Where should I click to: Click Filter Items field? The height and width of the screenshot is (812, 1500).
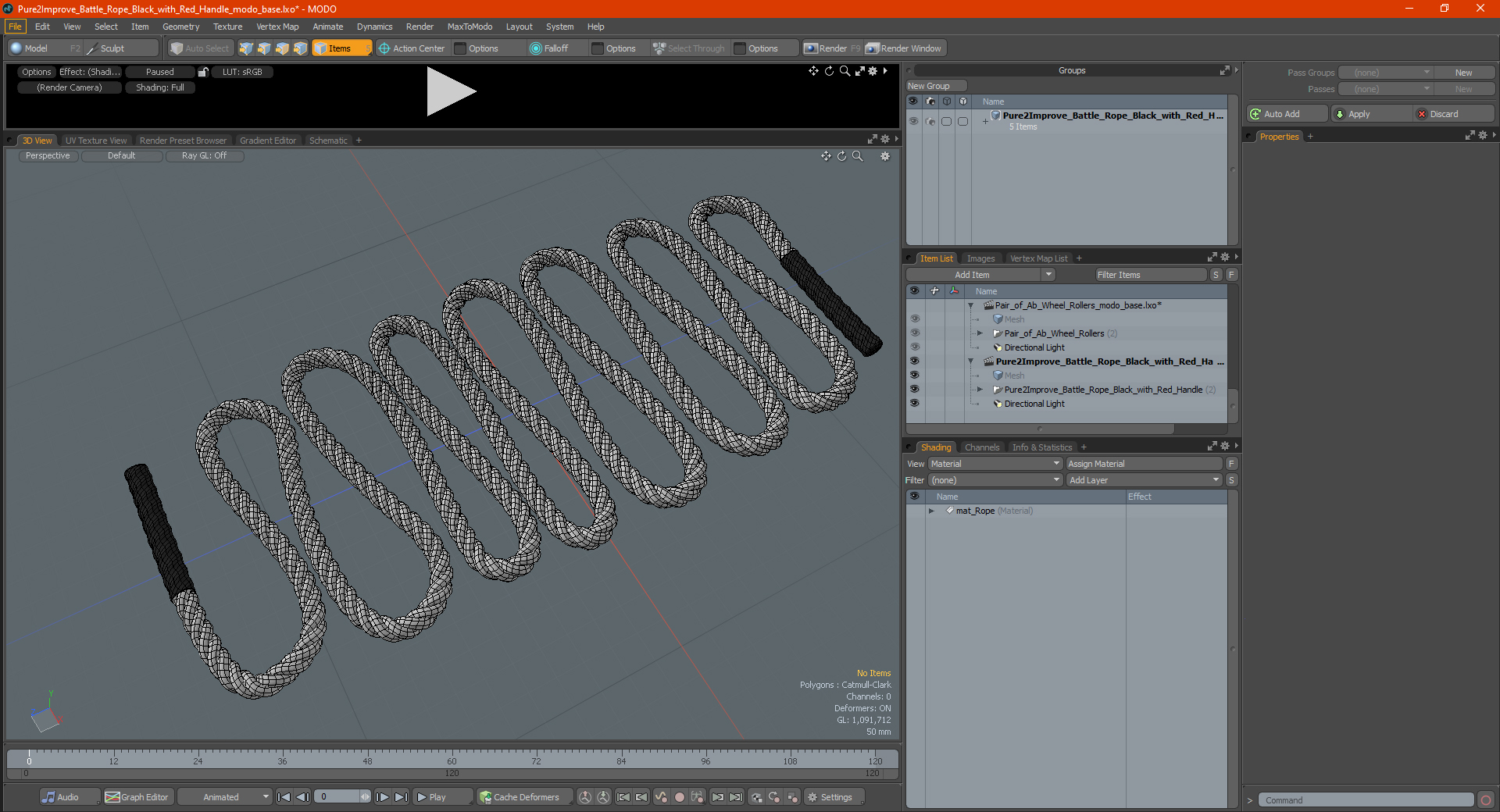pyautogui.click(x=1151, y=275)
